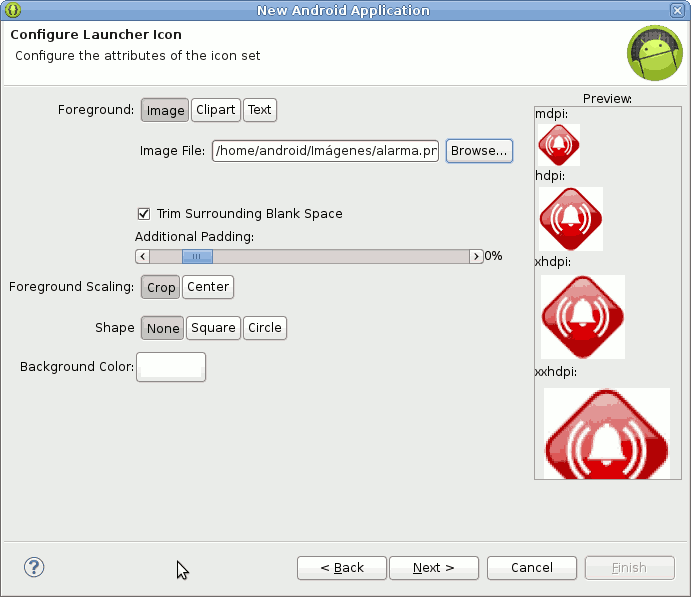Screen dimensions: 691x597
Task: Click the xhdpi preview icon
Action: tap(583, 317)
